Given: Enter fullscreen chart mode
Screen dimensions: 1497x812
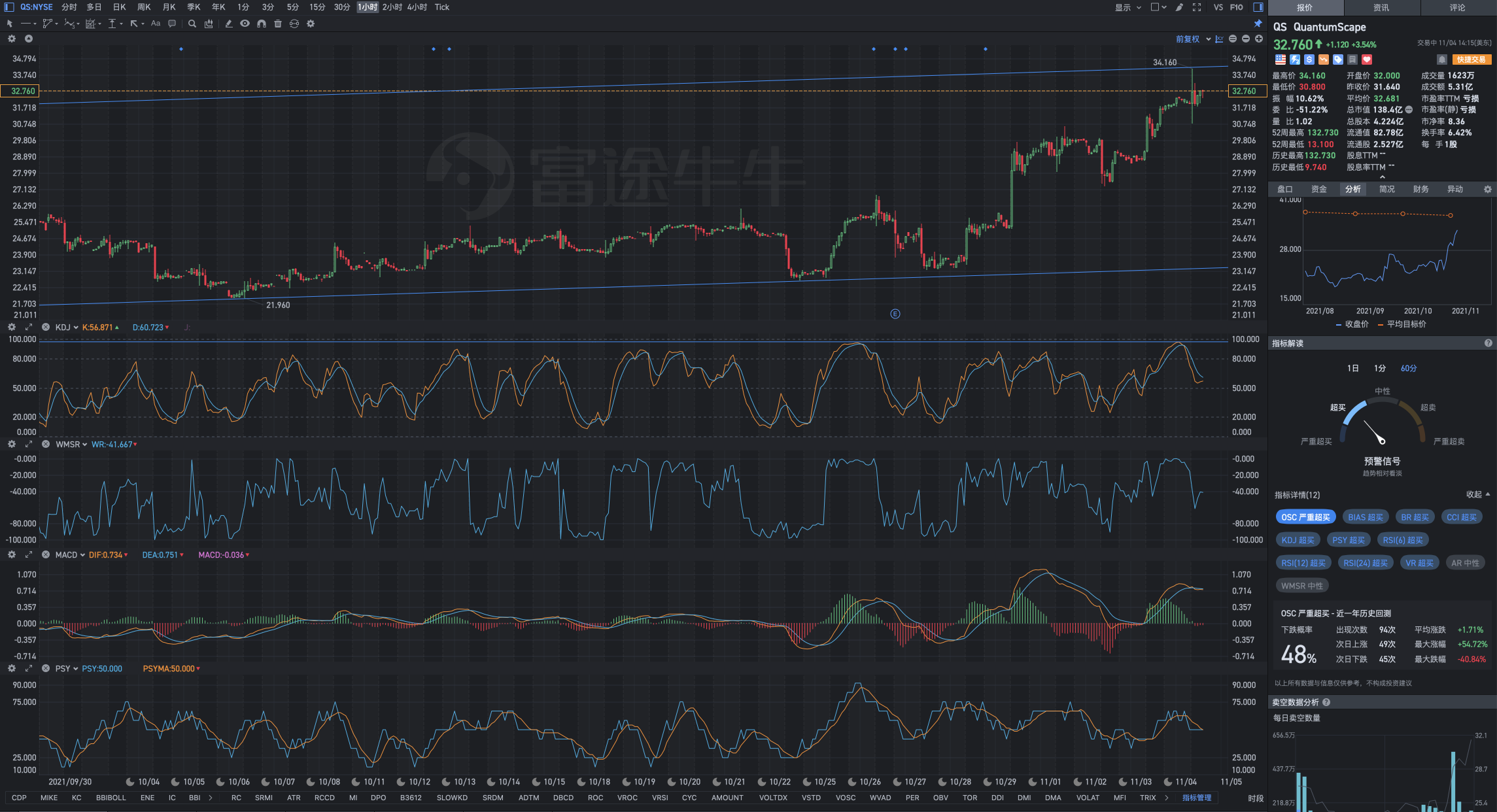Looking at the screenshot, I should (1197, 7).
